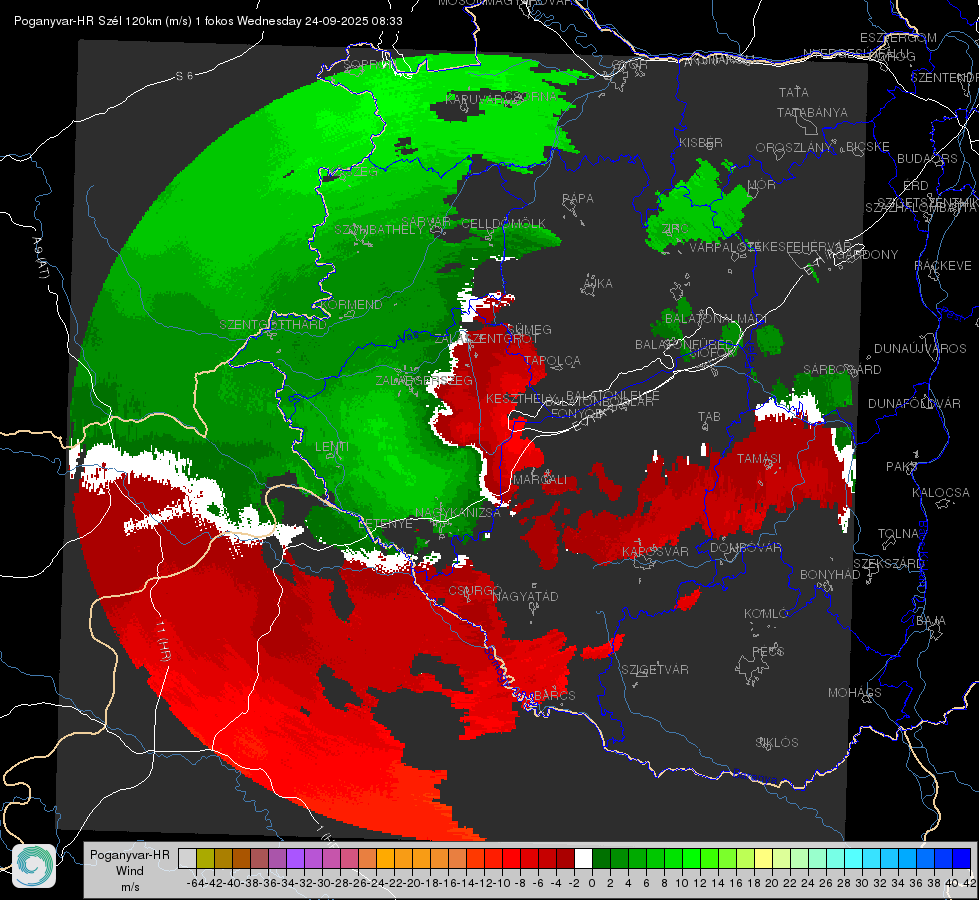Click the swirl logo icon beside the legend
This screenshot has width=979, height=900.
[x=34, y=866]
